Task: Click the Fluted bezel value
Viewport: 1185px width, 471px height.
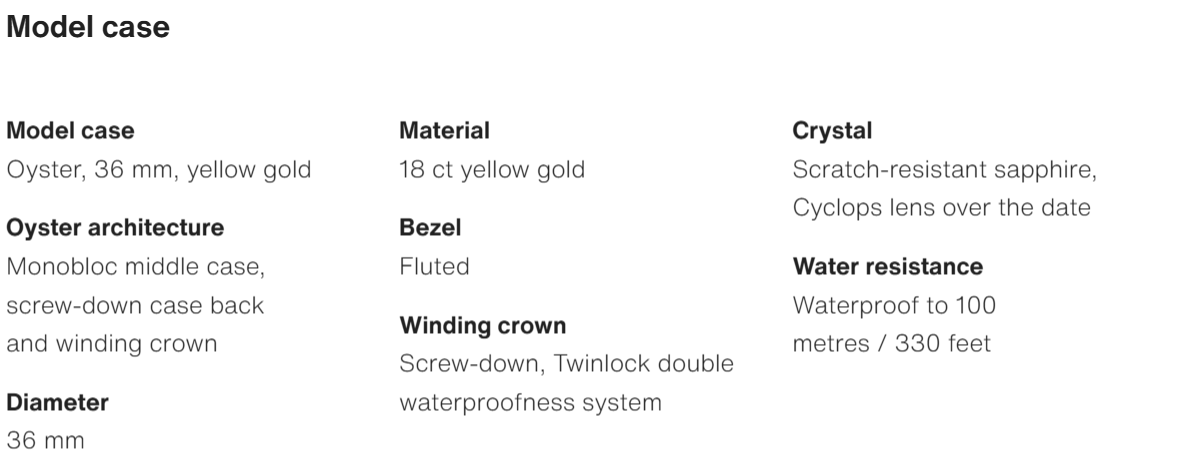Action: (x=435, y=267)
